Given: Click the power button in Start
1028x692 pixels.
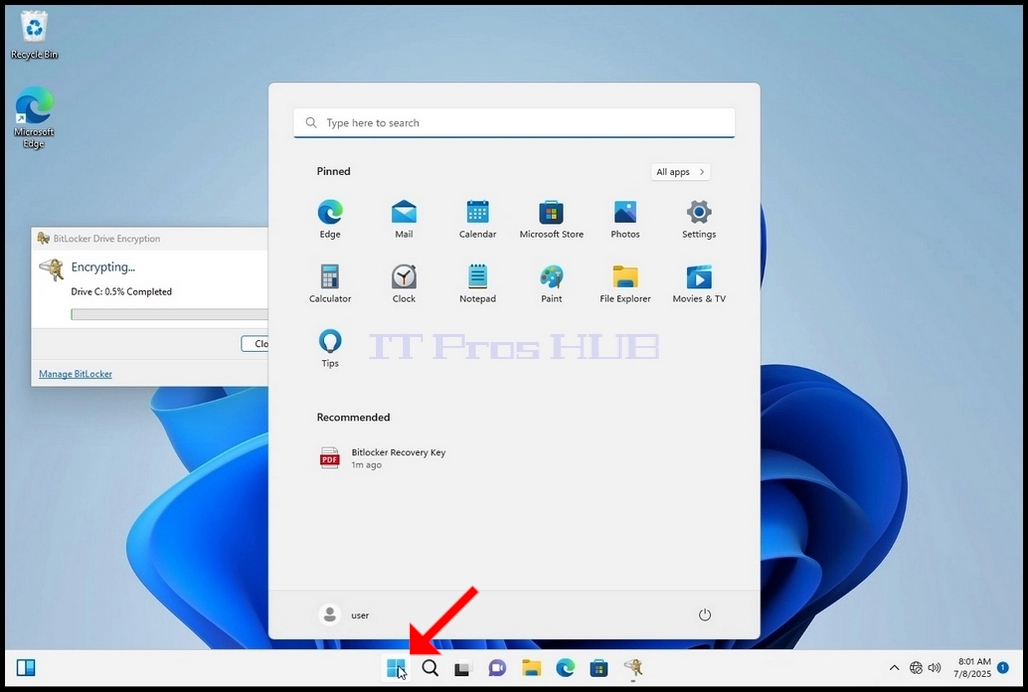Looking at the screenshot, I should (705, 615).
